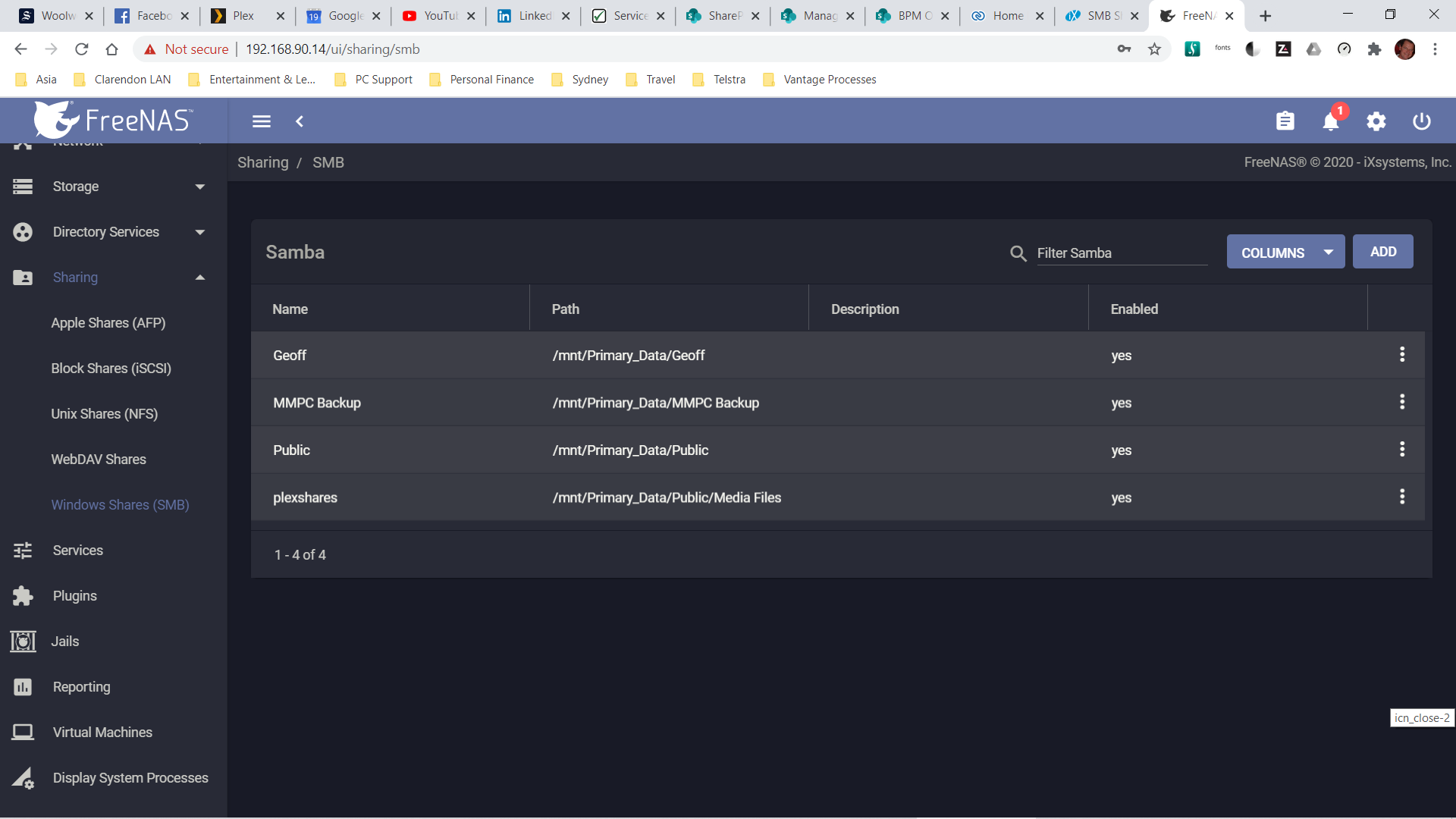Sort by the Name column header
This screenshot has width=1456, height=819.
290,309
